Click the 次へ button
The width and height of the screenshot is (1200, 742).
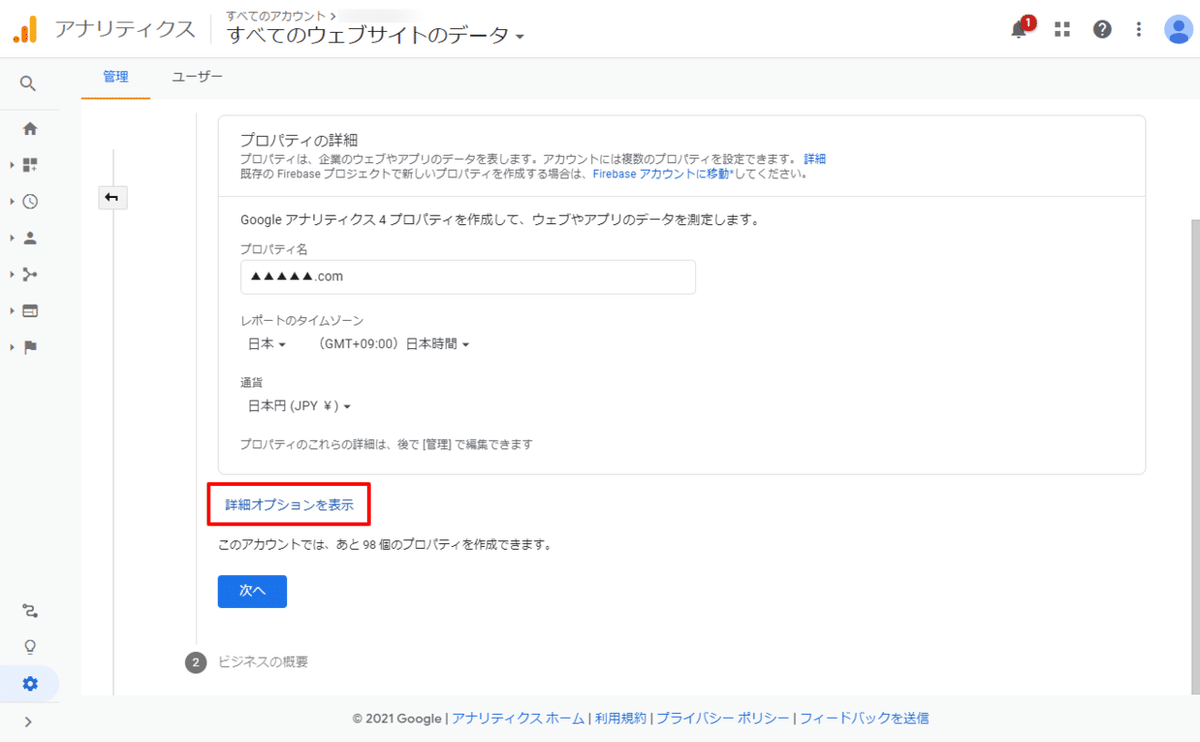click(251, 591)
